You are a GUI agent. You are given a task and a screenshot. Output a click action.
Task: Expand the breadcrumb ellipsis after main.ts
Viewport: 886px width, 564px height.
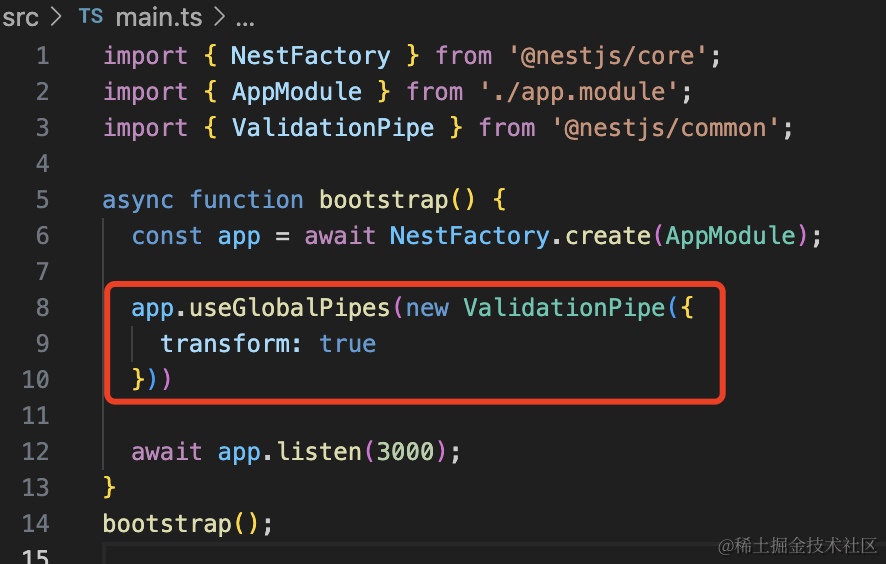[x=243, y=17]
